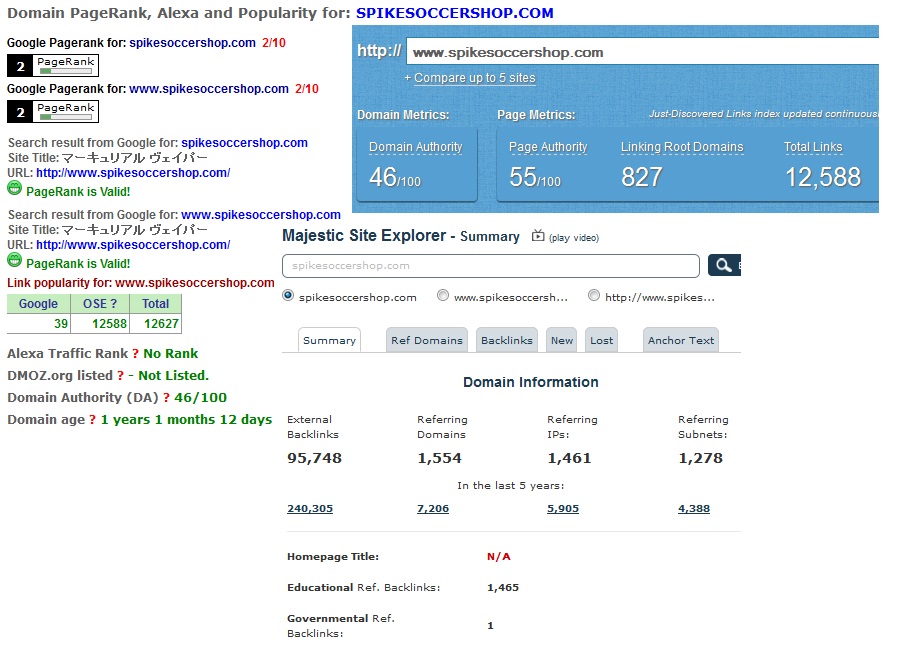Click the 1,554 Referring Domains value

(x=439, y=458)
